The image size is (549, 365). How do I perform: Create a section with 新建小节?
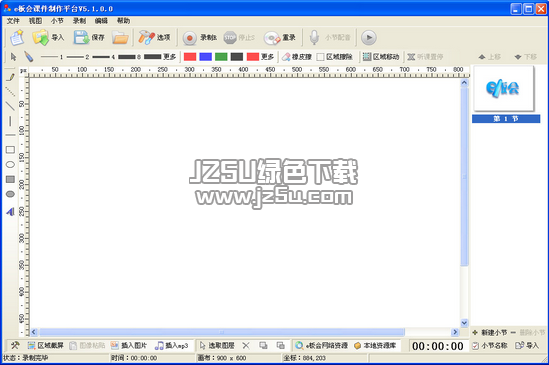pos(489,332)
